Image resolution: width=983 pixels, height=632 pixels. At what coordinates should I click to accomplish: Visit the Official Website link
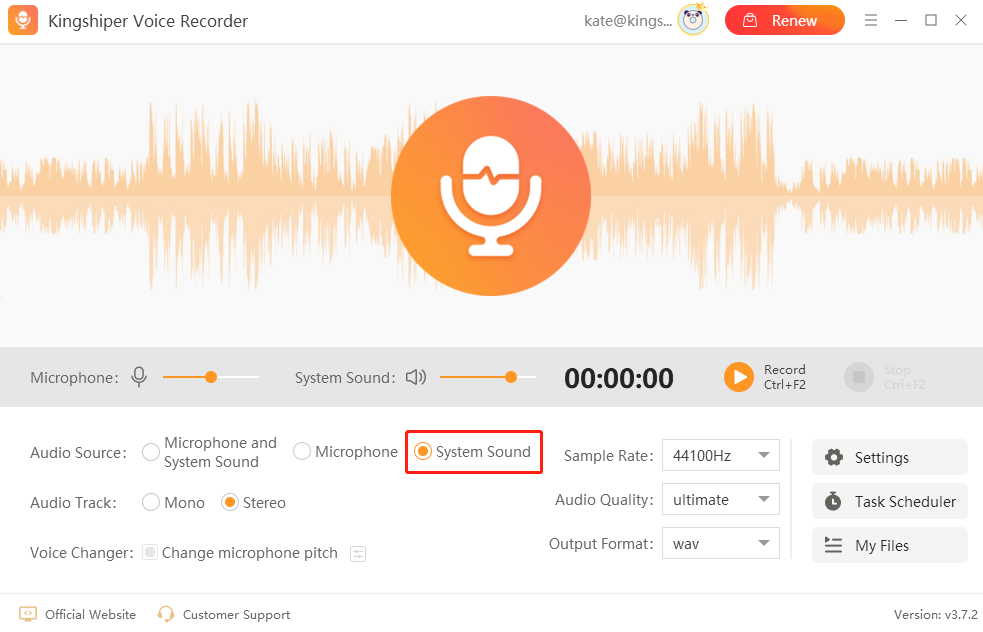78,614
